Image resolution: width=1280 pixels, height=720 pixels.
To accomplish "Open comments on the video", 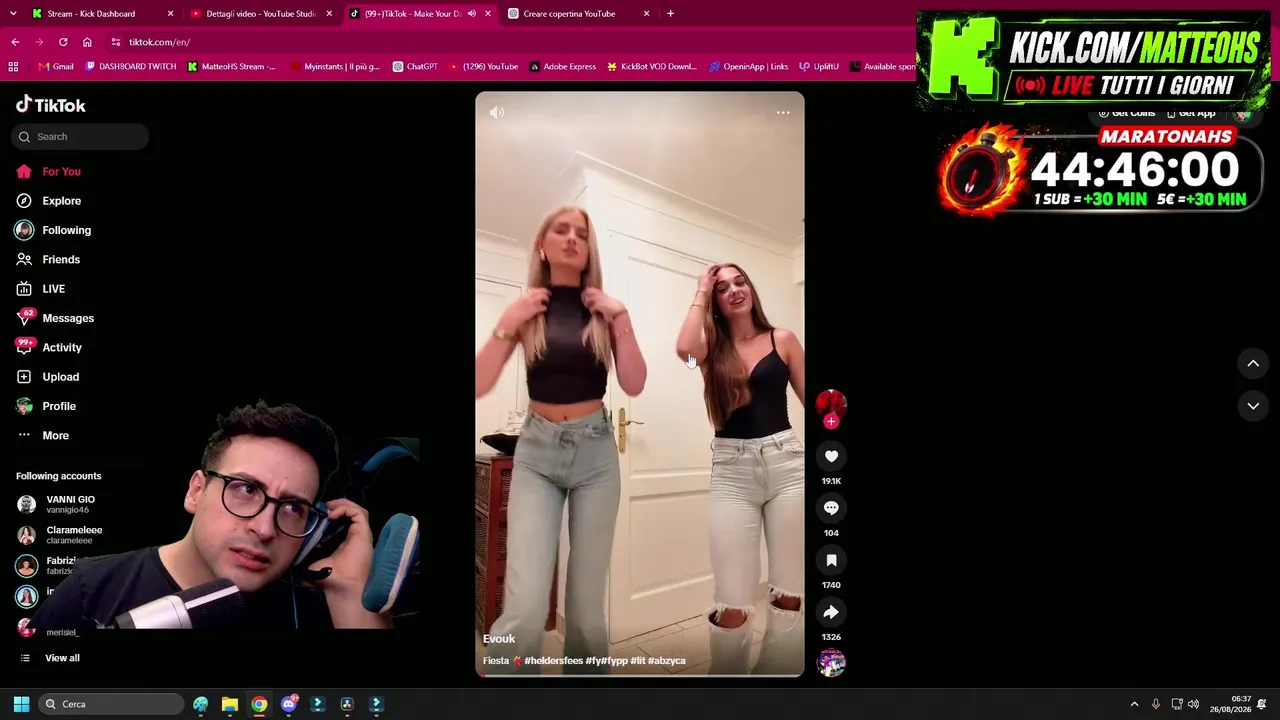I will pos(831,508).
